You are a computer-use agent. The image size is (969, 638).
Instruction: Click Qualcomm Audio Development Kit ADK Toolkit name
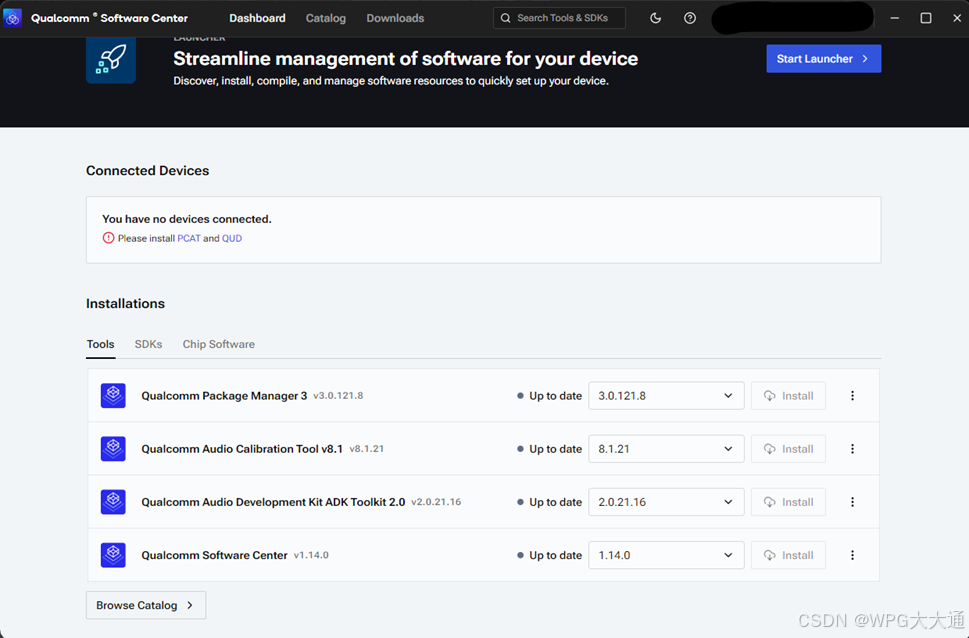(273, 502)
